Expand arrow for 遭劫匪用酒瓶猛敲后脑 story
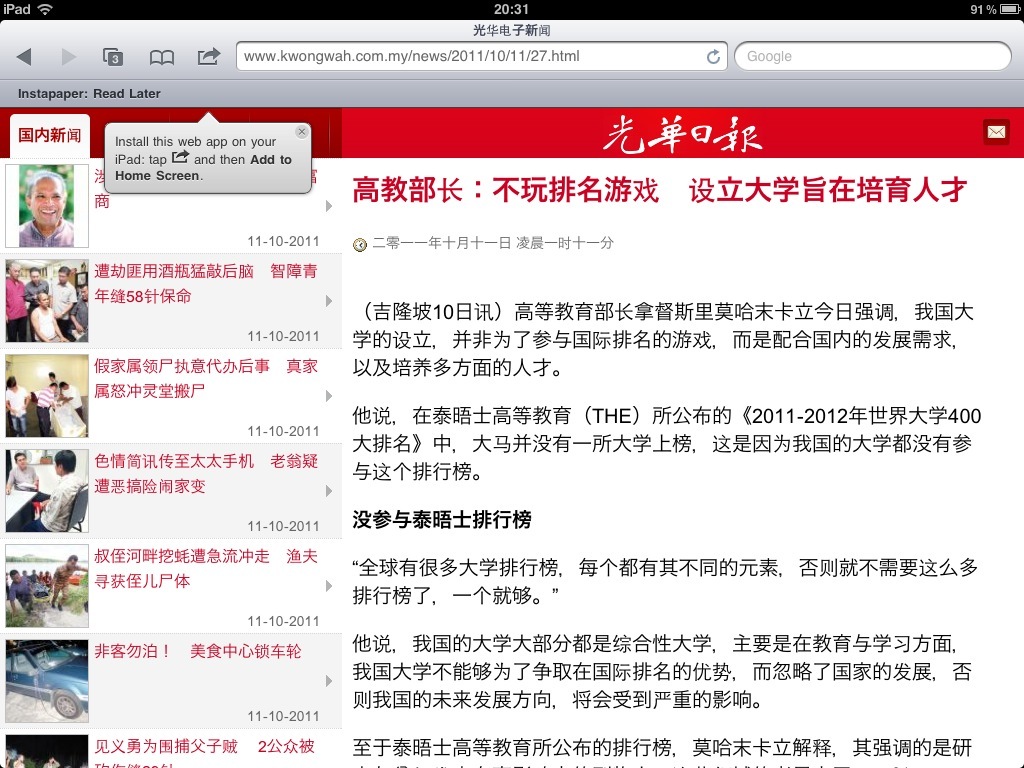1024x768 pixels. tap(329, 301)
